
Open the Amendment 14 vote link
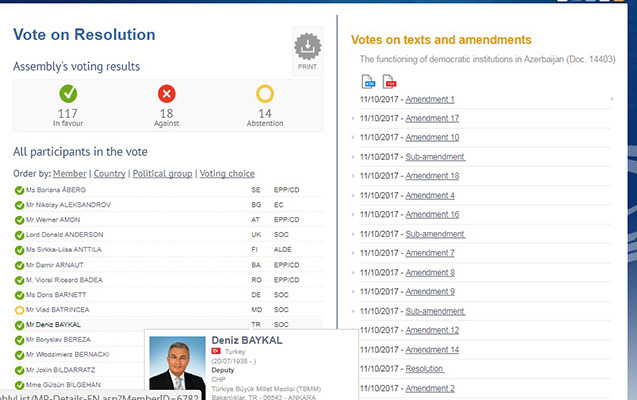pos(431,349)
